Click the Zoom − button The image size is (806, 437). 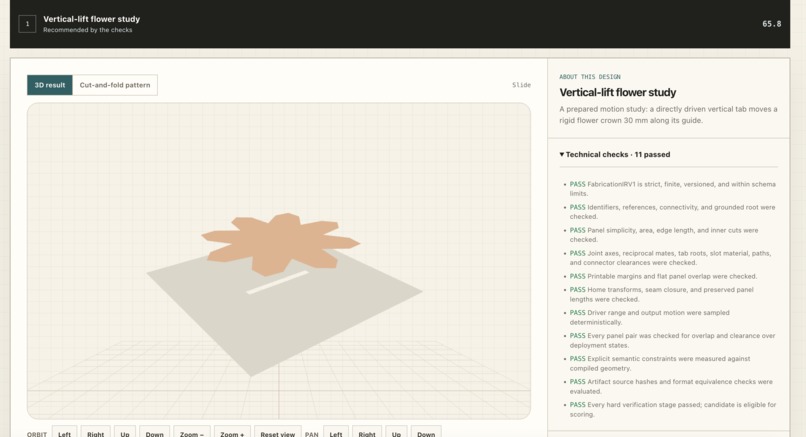[x=192, y=433]
